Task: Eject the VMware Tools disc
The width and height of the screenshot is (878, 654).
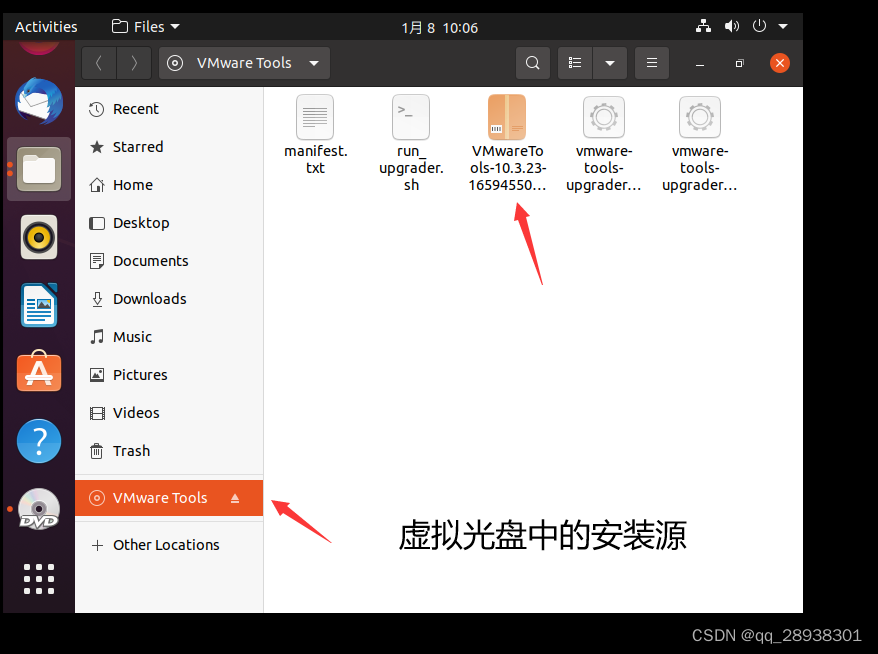Action: 235,498
